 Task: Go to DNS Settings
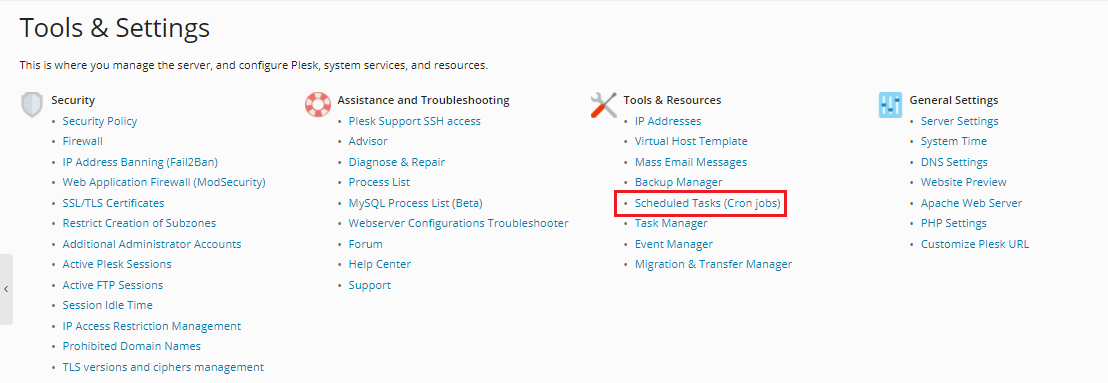click(x=954, y=162)
